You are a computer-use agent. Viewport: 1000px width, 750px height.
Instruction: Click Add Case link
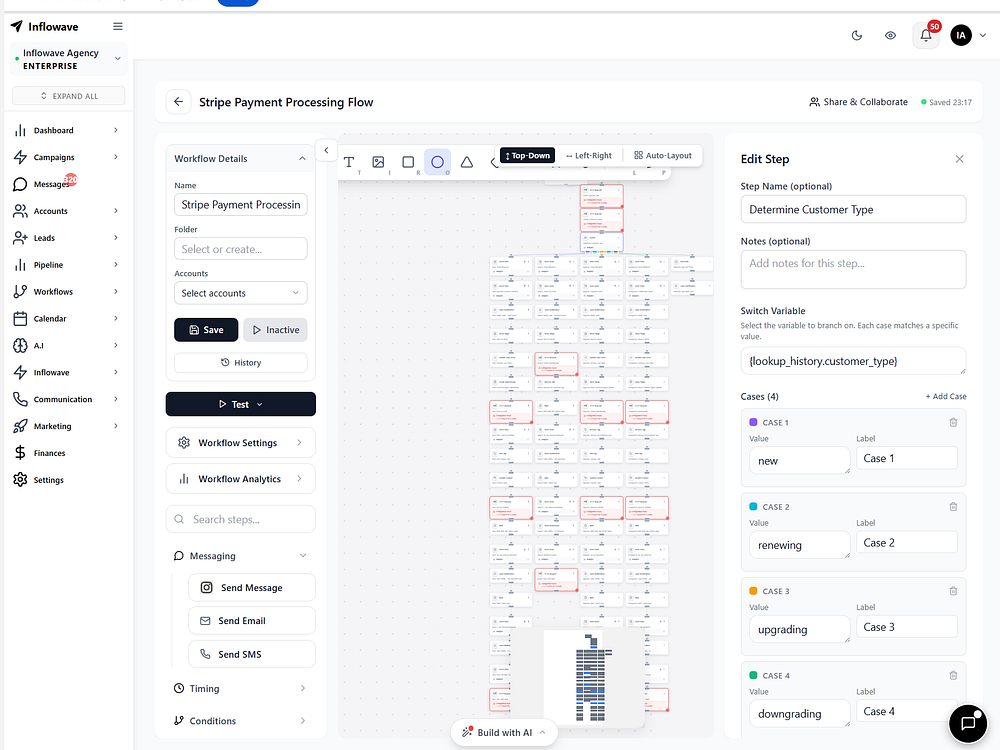click(x=946, y=397)
